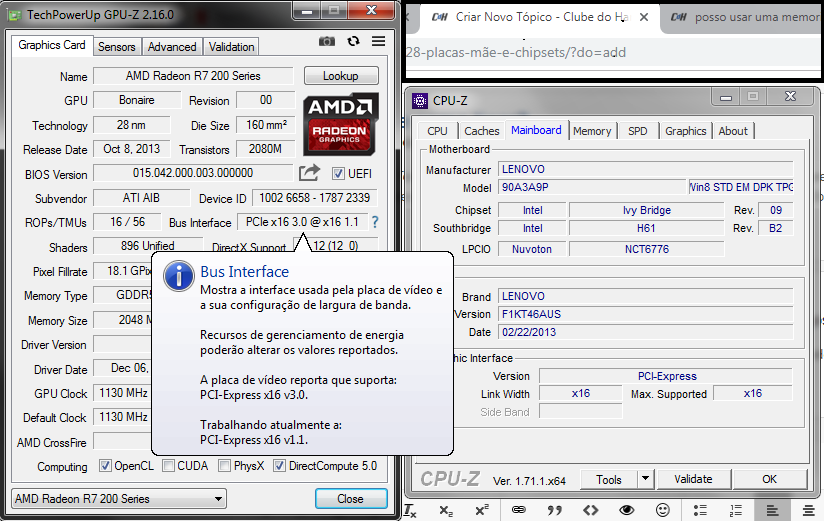Insert a quote block in the editor
The width and height of the screenshot is (824, 523).
[x=554, y=510]
